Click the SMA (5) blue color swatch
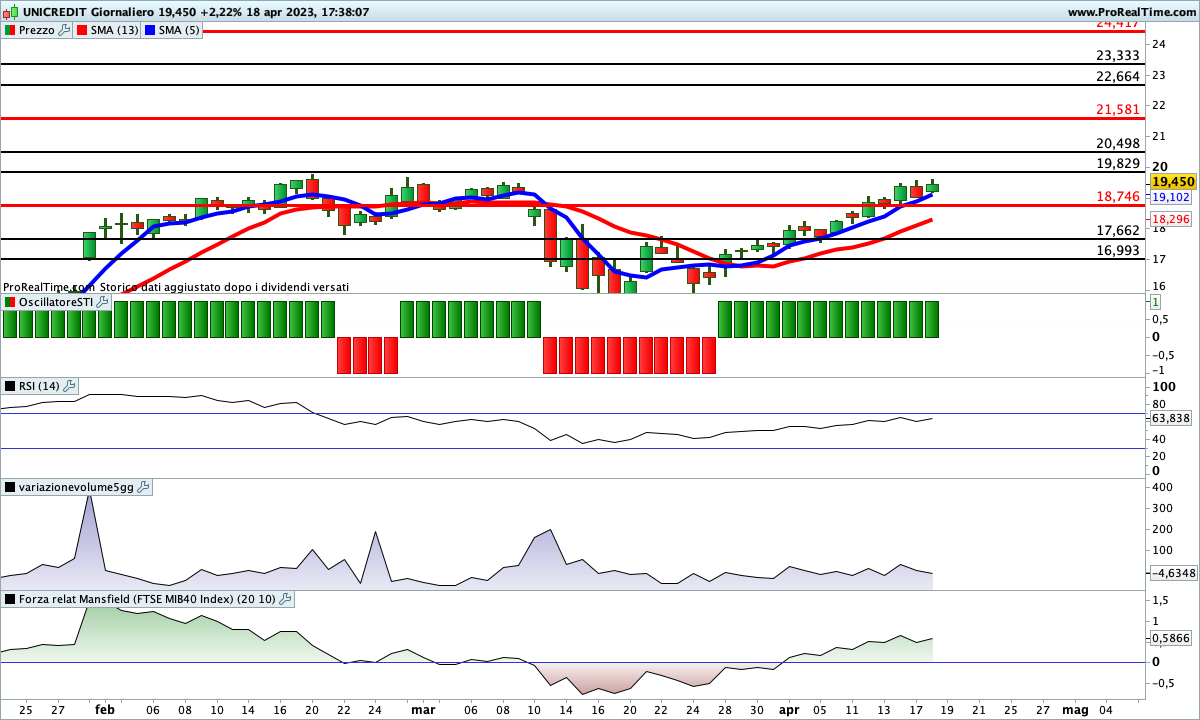1200x720 pixels. pyautogui.click(x=150, y=30)
